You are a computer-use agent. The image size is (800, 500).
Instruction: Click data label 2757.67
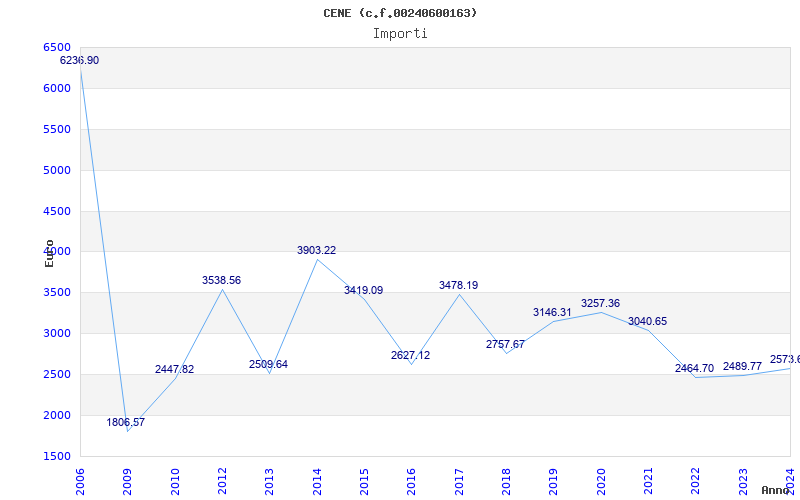click(505, 344)
